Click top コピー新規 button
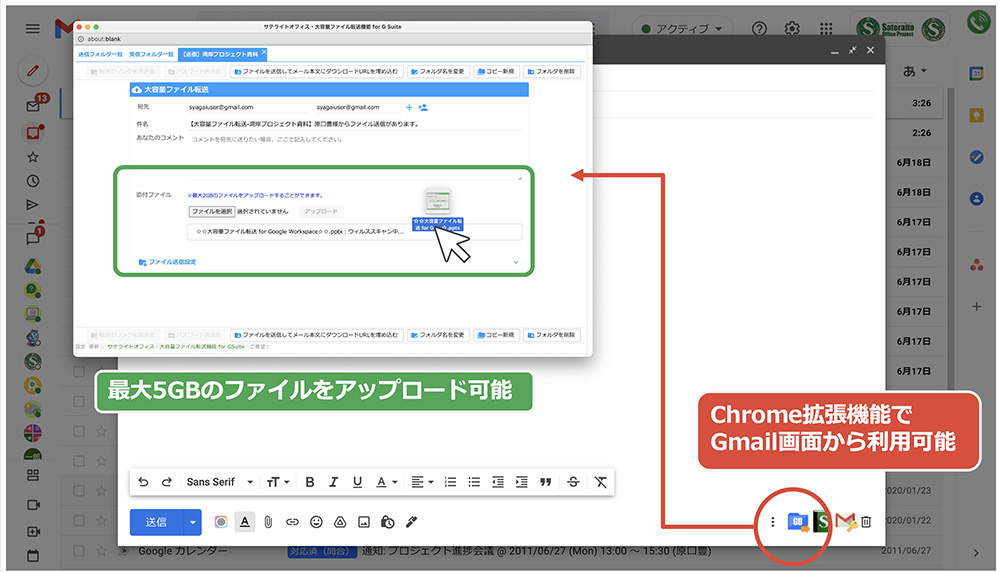Image resolution: width=1000 pixels, height=572 pixels. [496, 71]
